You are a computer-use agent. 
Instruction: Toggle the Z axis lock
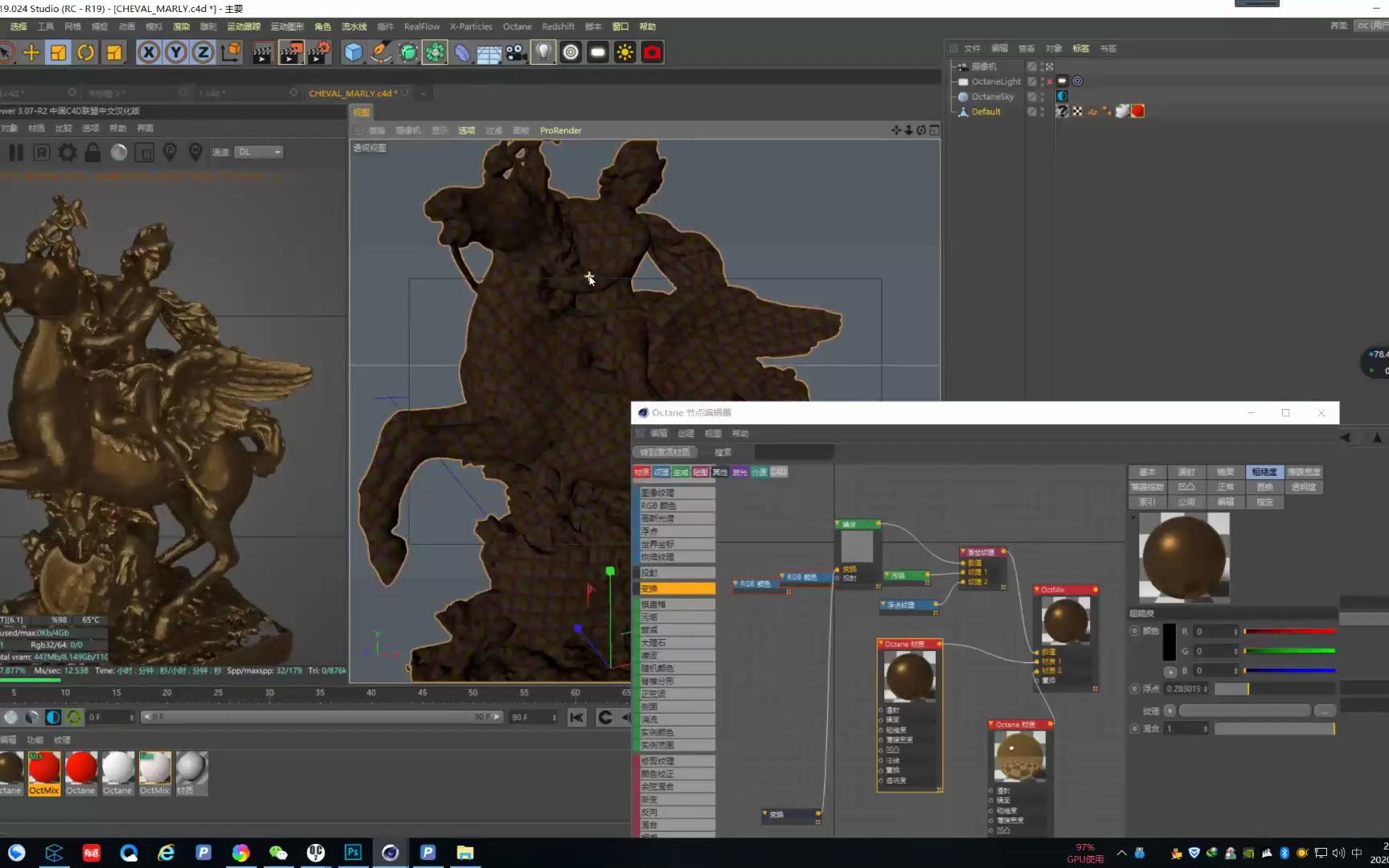203,53
